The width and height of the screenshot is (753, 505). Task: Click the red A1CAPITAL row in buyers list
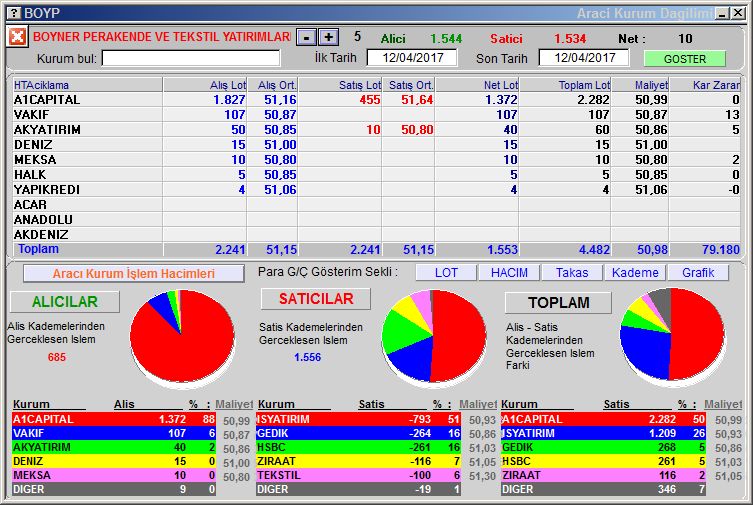(114, 419)
